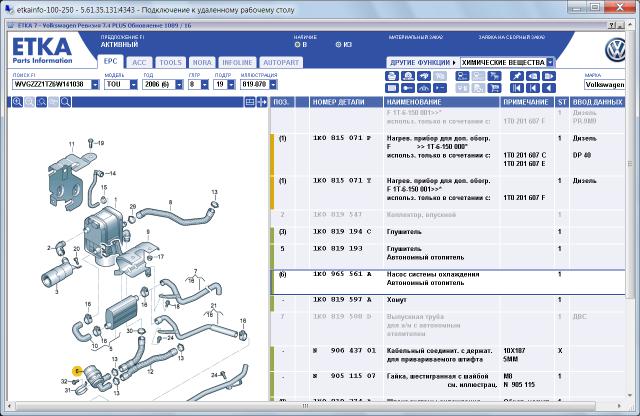Click the vehicle data list icon
This screenshot has width=640, height=416.
(x=462, y=76)
